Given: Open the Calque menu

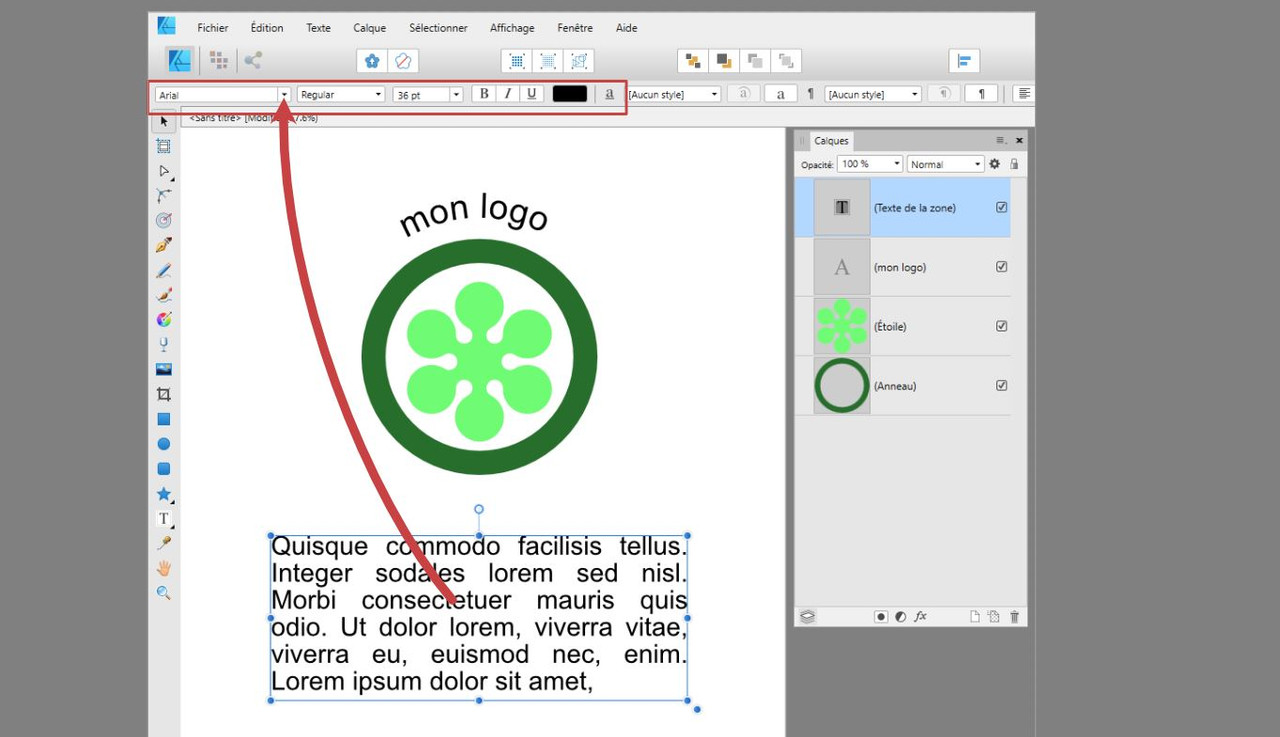Looking at the screenshot, I should tap(370, 28).
